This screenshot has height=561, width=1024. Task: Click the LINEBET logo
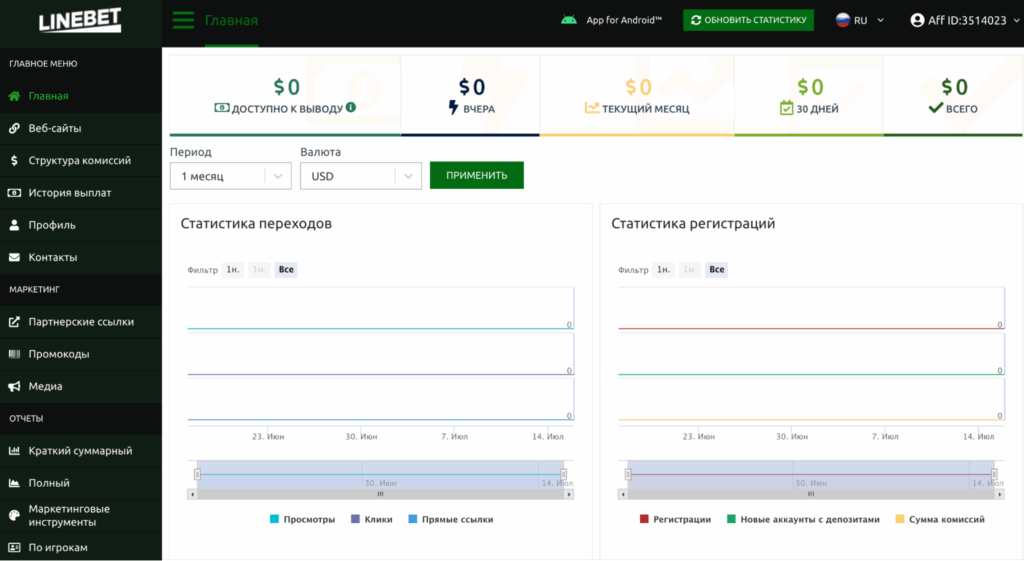[x=80, y=21]
